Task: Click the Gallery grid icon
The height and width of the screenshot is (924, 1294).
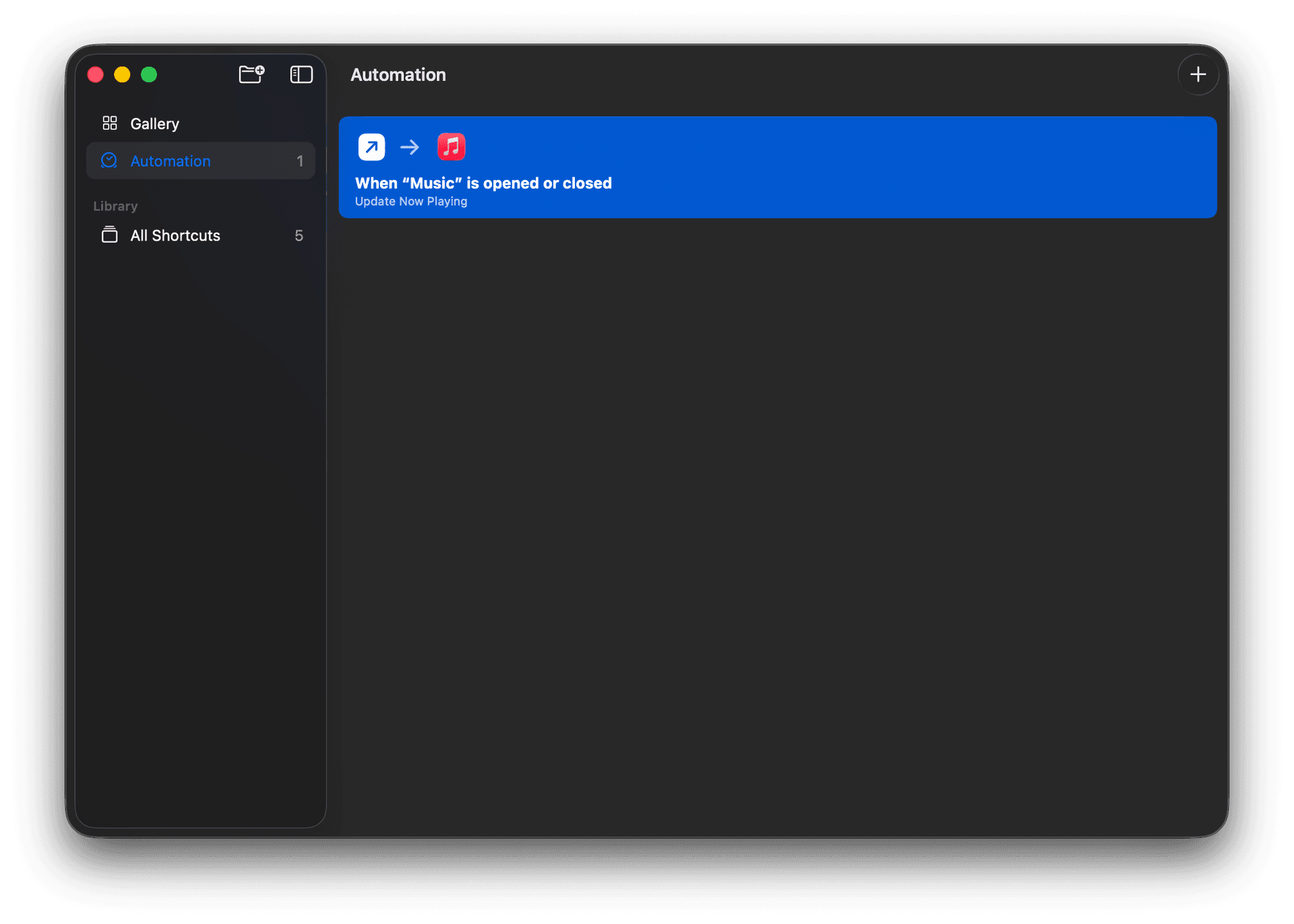Action: tap(110, 123)
